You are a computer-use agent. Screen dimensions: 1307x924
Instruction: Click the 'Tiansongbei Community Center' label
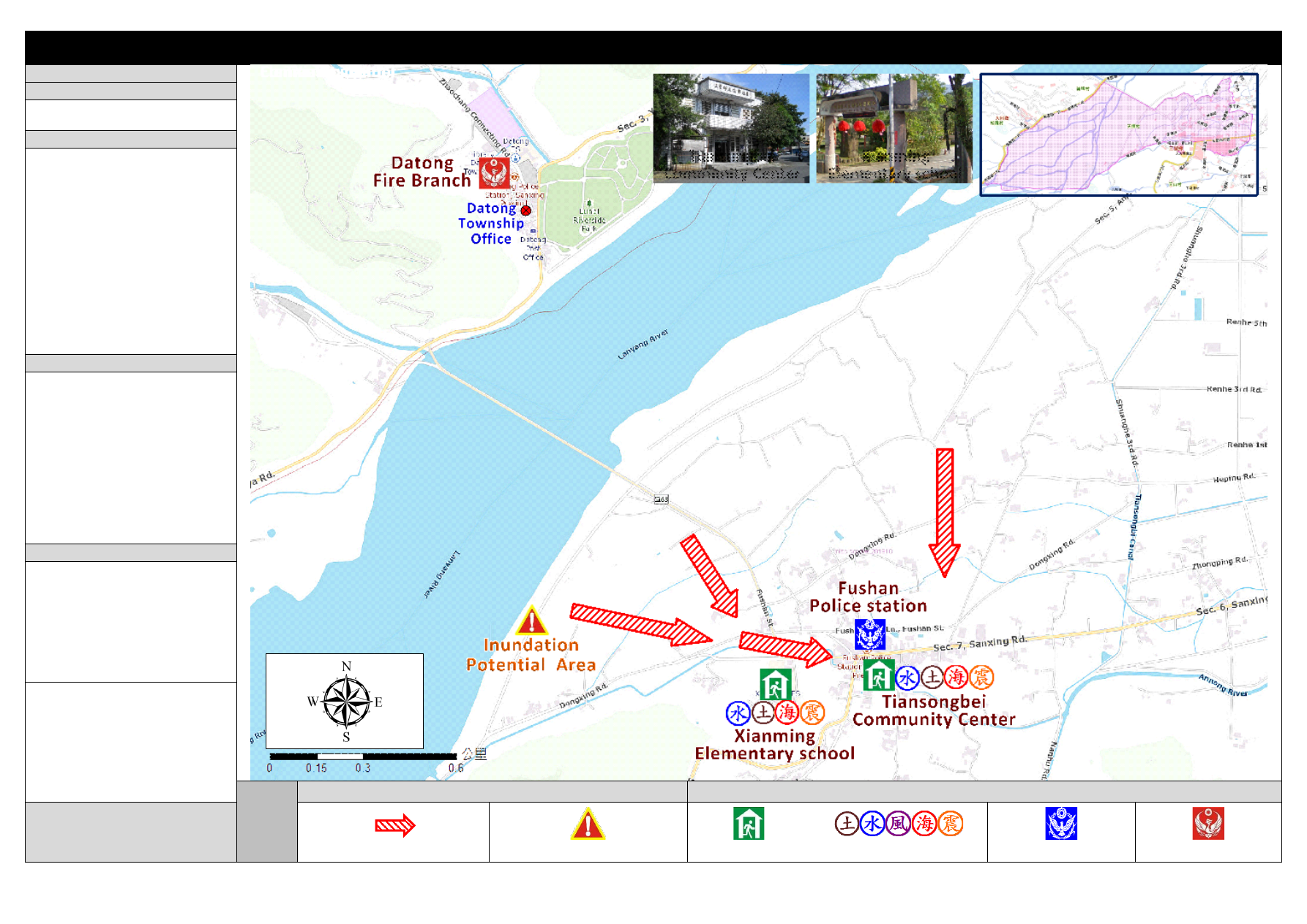tap(934, 710)
